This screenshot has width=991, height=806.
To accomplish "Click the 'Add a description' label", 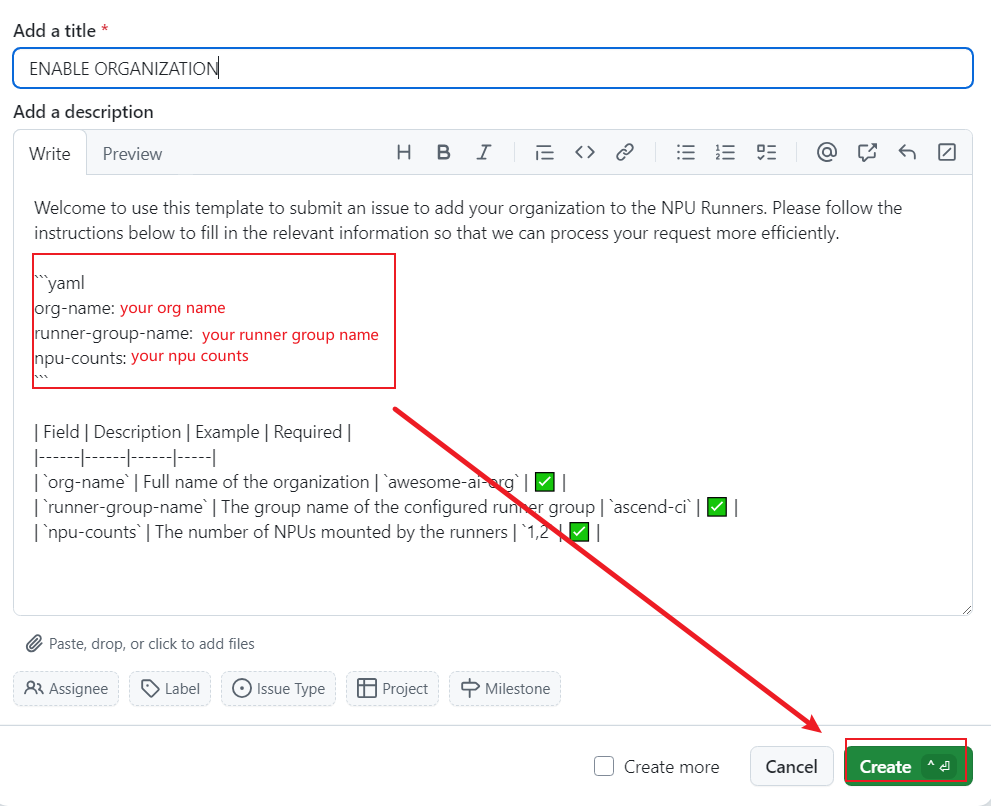I will click(83, 112).
